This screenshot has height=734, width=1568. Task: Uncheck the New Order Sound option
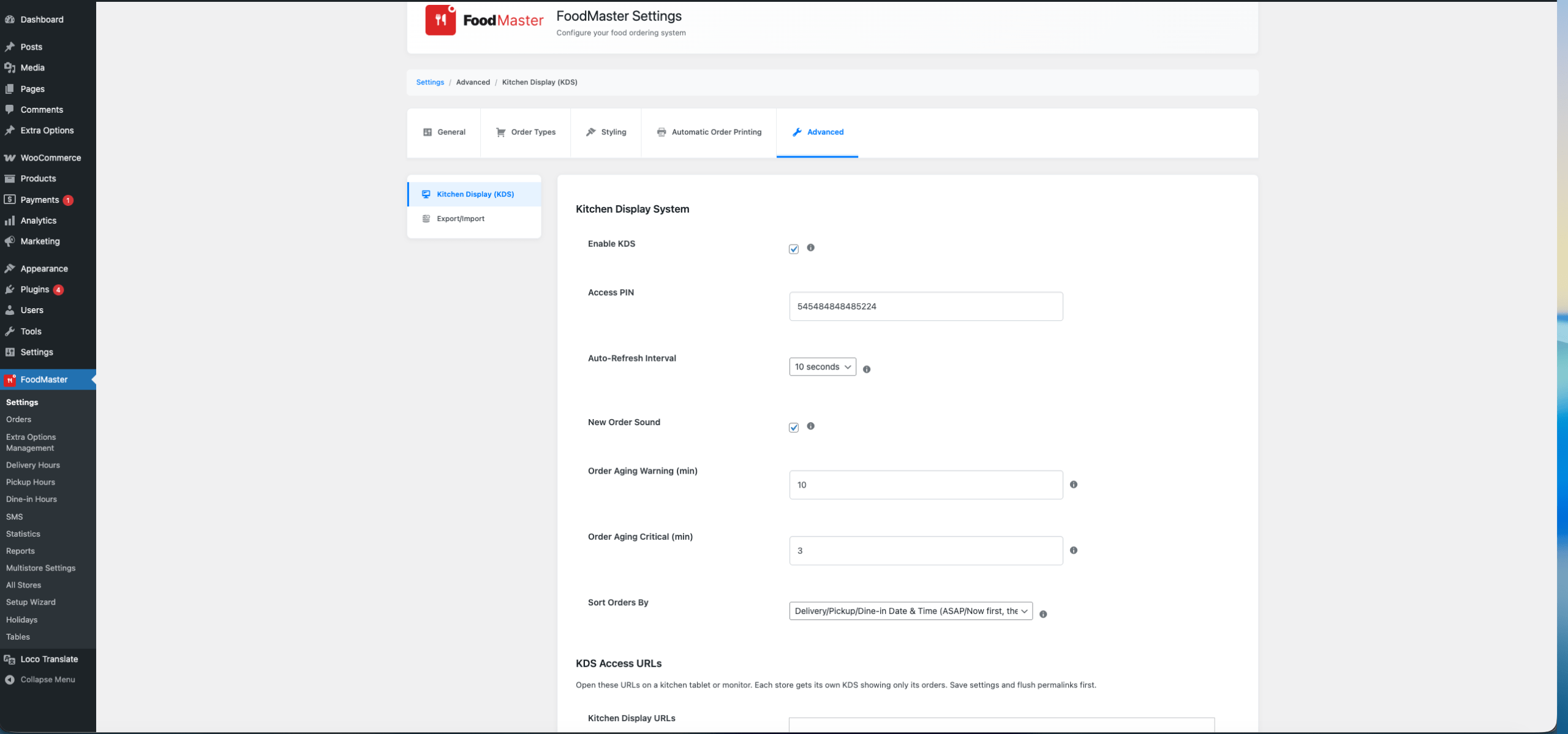[794, 427]
